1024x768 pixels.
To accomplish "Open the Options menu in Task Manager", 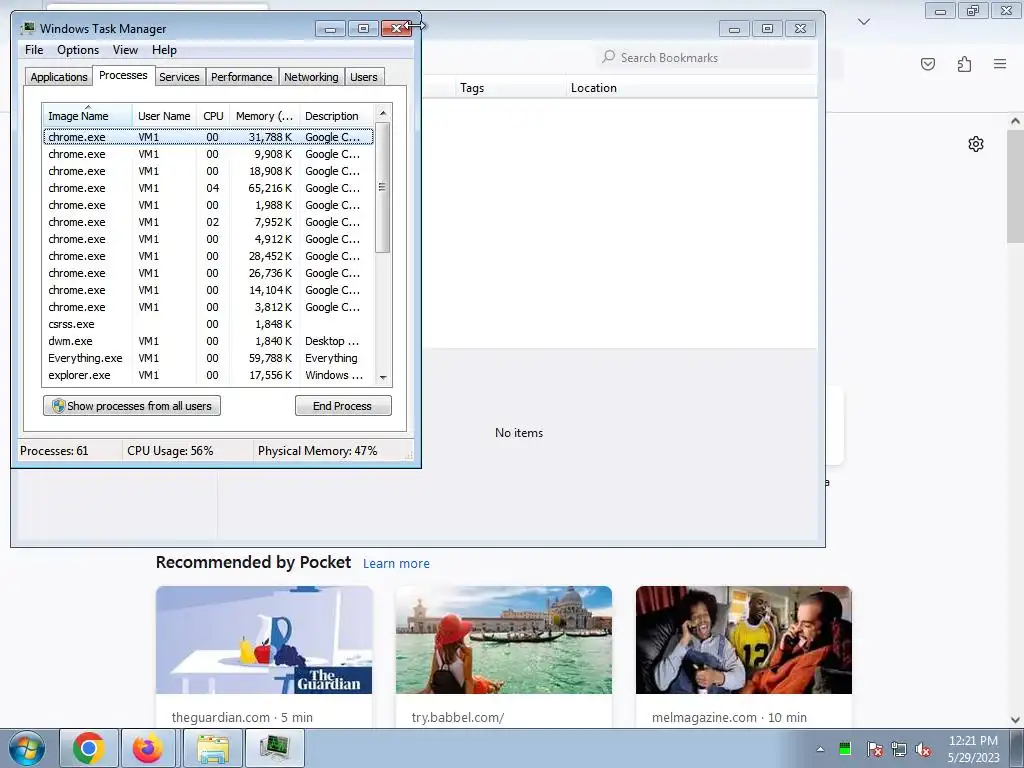I will tap(78, 50).
